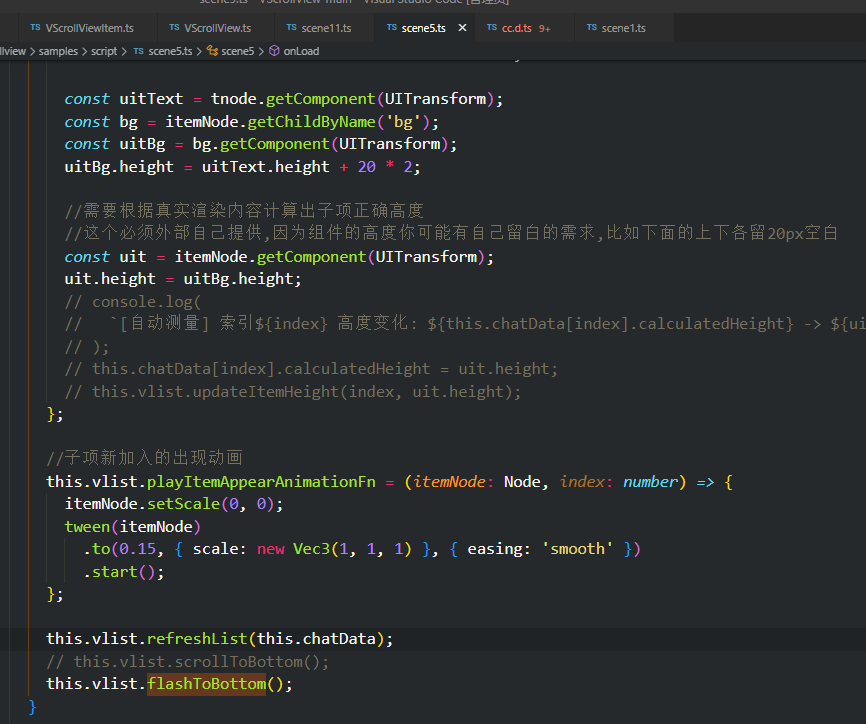The width and height of the screenshot is (866, 724).
Task: Click the tween function call
Action: click(x=87, y=527)
